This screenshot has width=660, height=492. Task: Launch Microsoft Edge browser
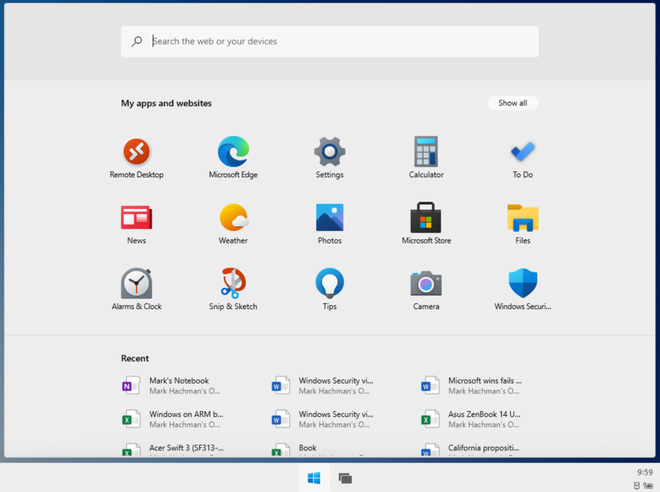pyautogui.click(x=233, y=153)
